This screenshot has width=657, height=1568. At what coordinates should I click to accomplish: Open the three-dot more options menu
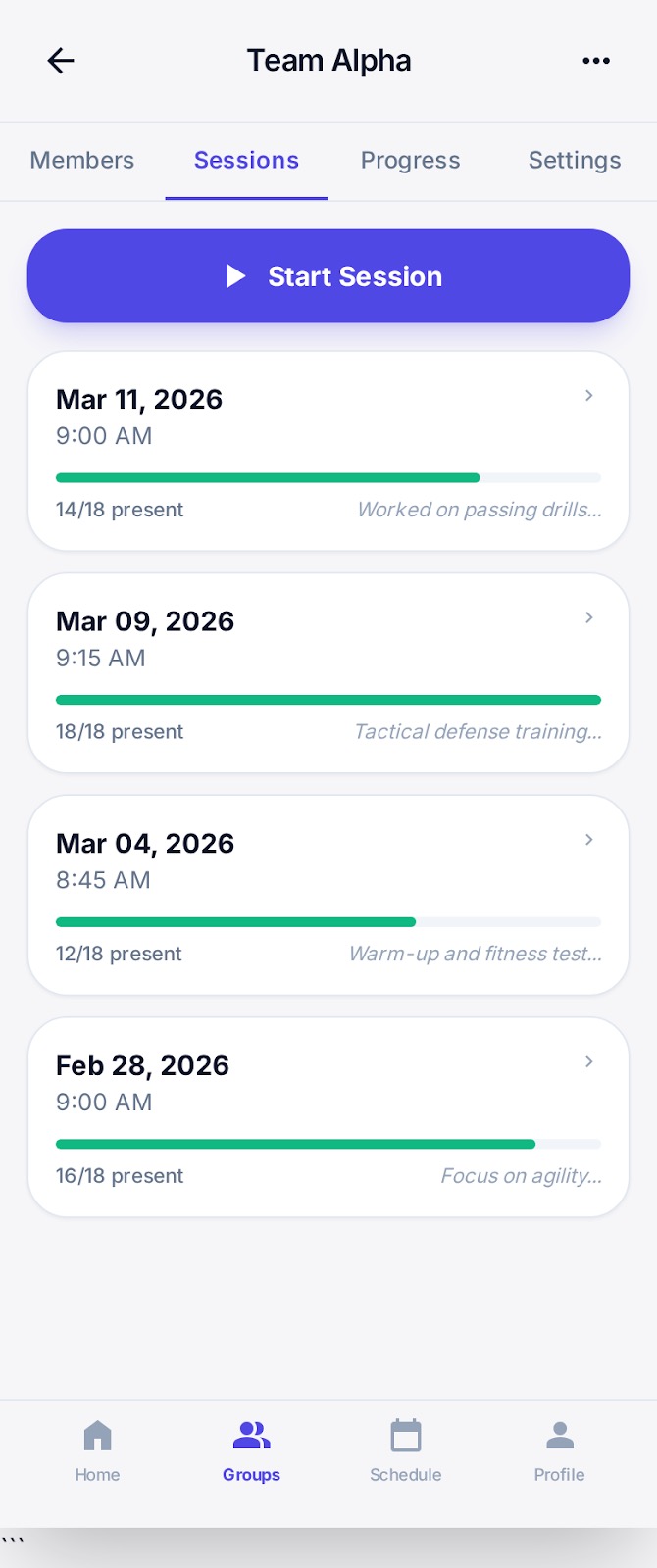[x=596, y=61]
